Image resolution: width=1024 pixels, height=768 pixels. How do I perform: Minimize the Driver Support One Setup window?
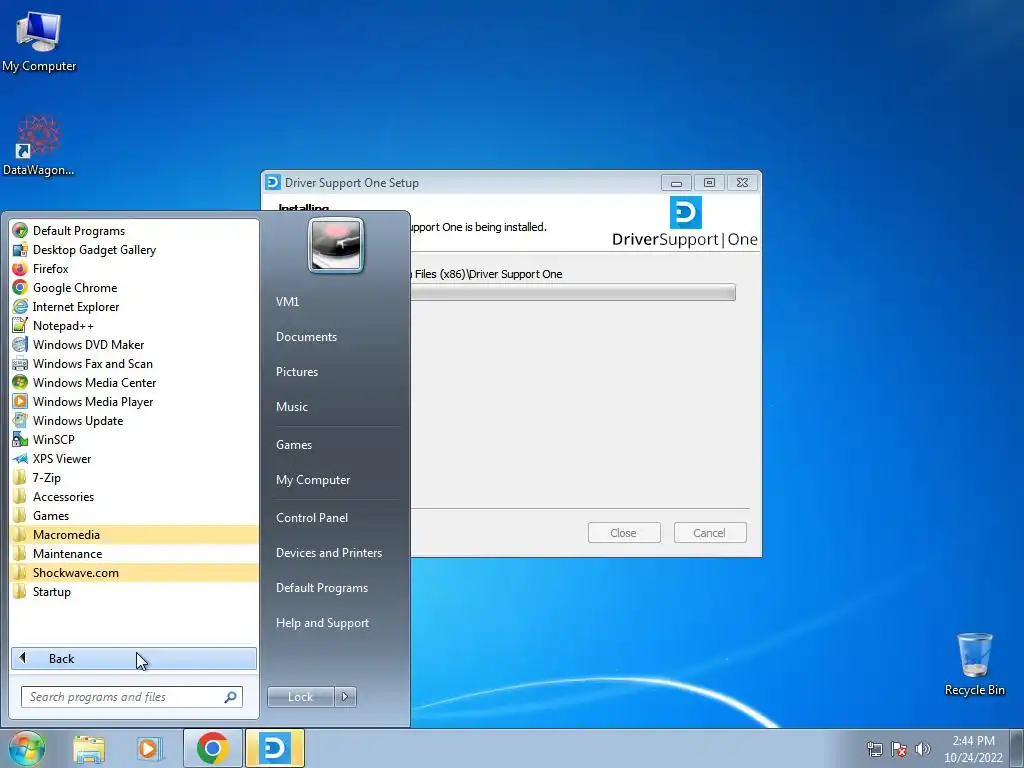tap(676, 183)
